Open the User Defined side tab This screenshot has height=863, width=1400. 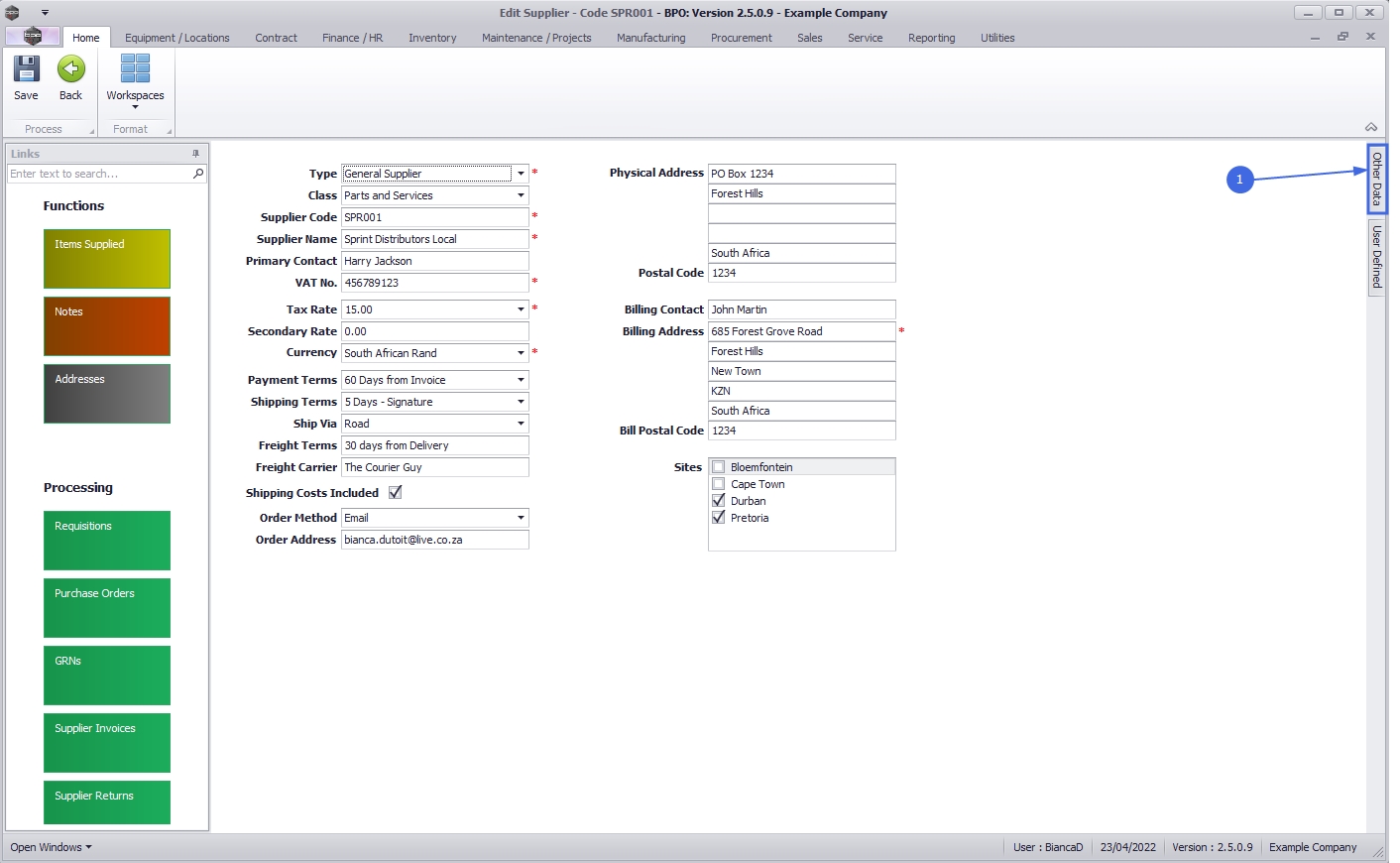(1377, 256)
